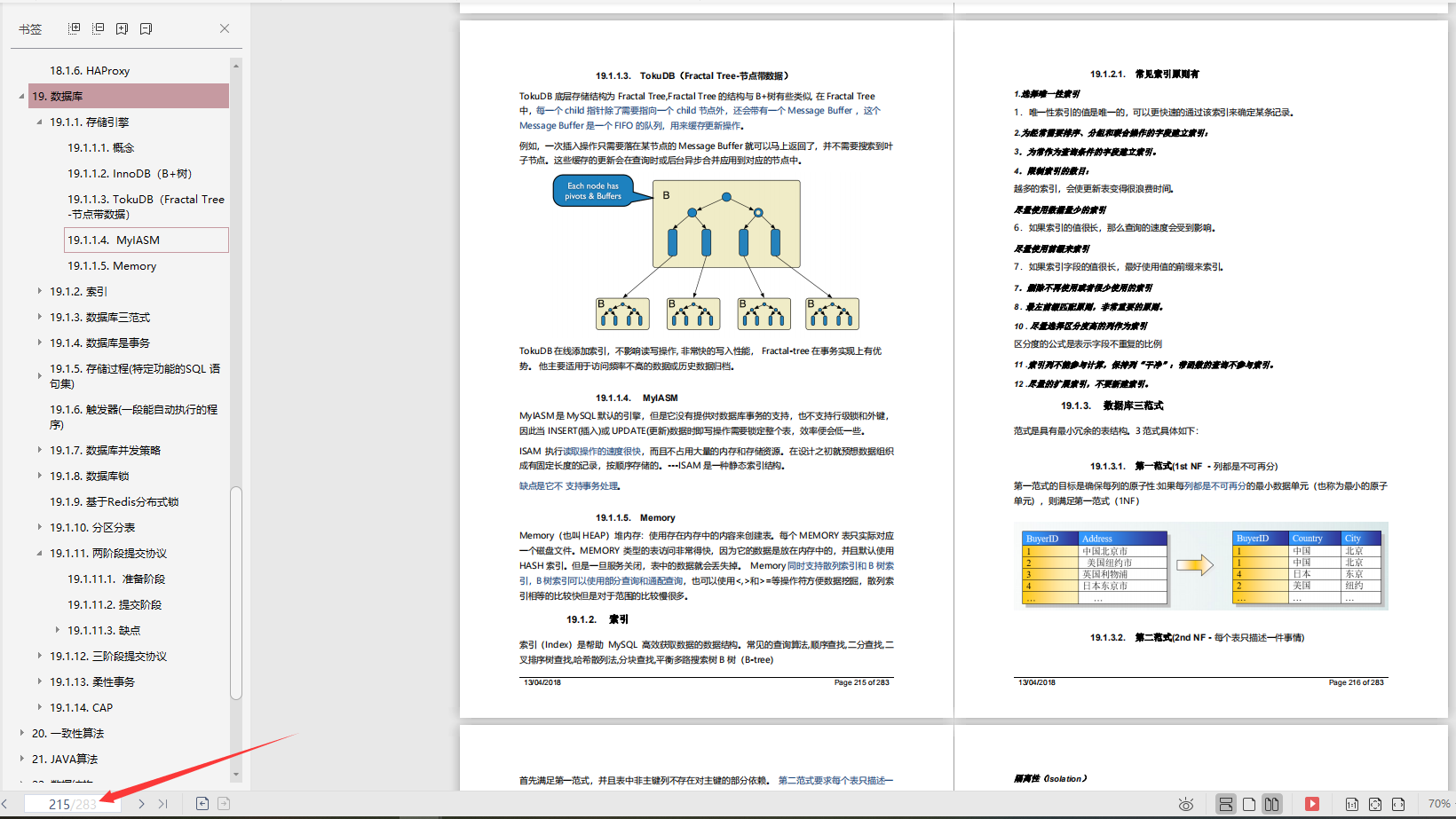Go to the previous page
This screenshot has height=819, width=1456.
[4, 804]
